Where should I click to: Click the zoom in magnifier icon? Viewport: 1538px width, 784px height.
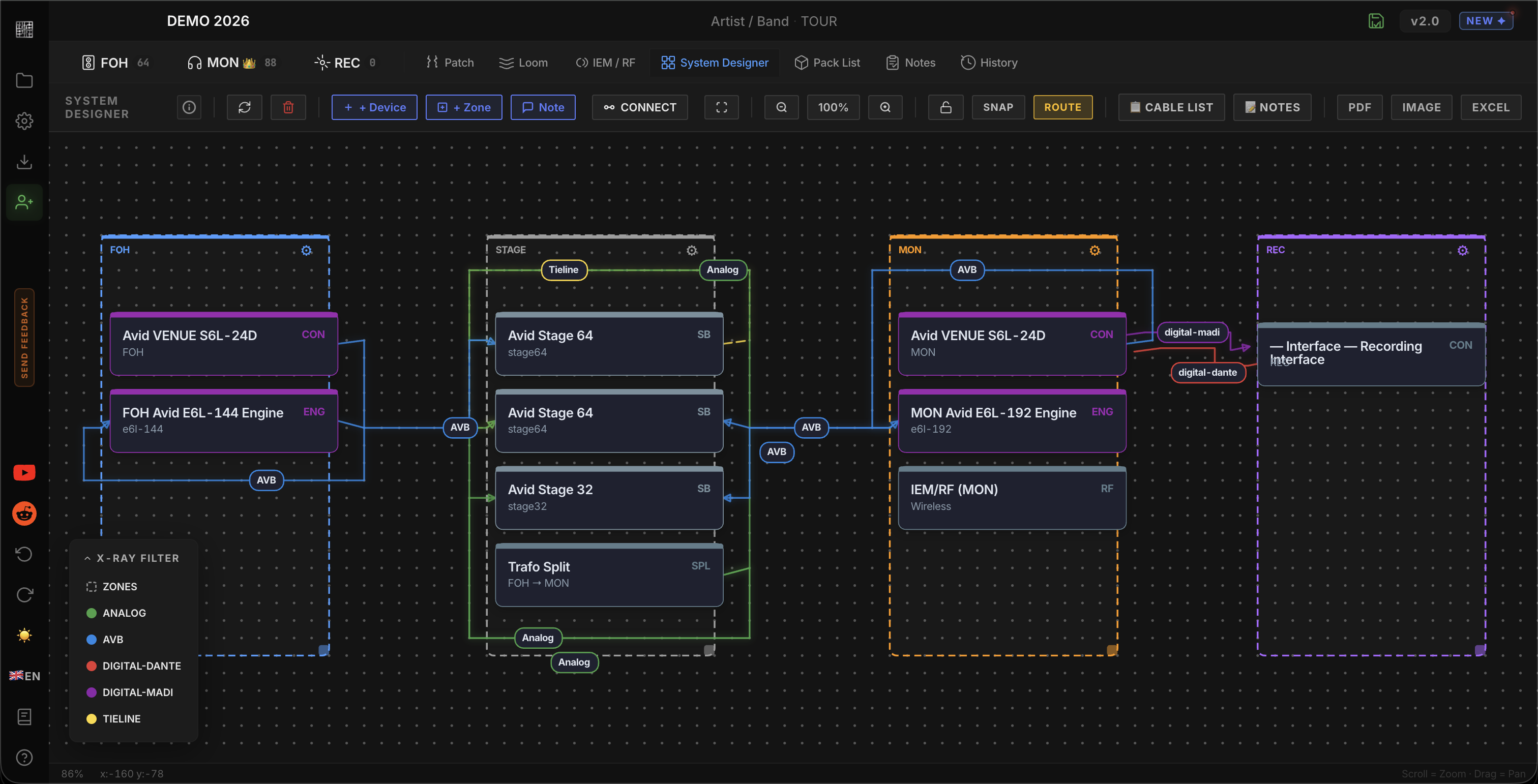885,107
